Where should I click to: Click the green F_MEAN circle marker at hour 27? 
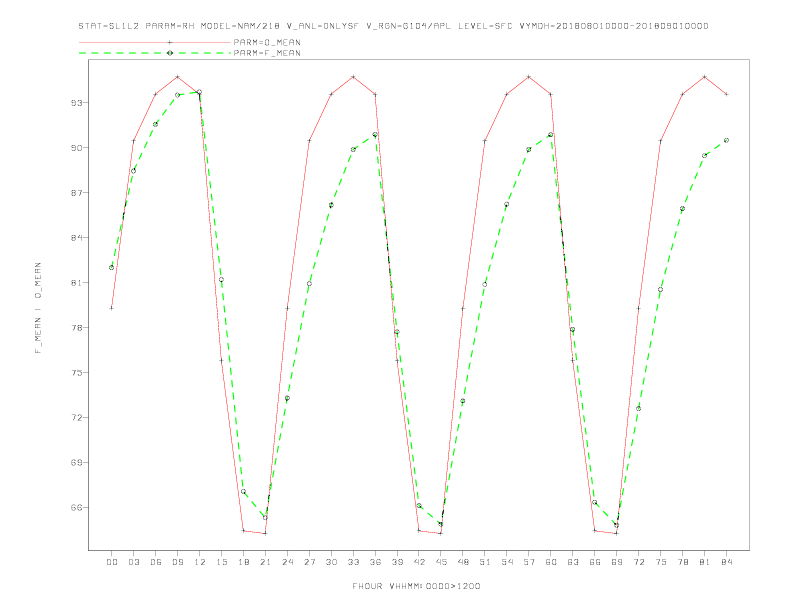point(309,284)
